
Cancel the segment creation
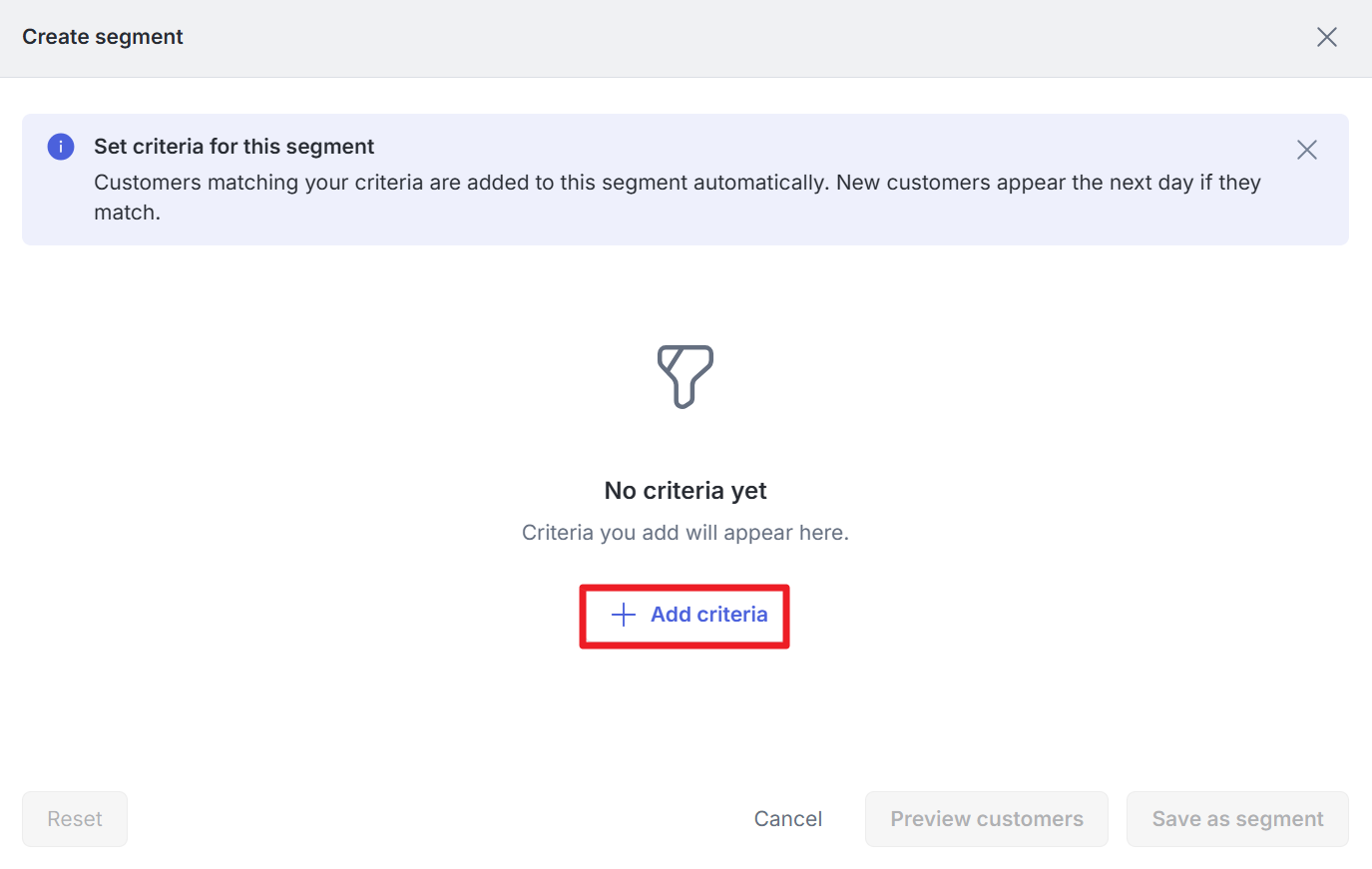788,819
